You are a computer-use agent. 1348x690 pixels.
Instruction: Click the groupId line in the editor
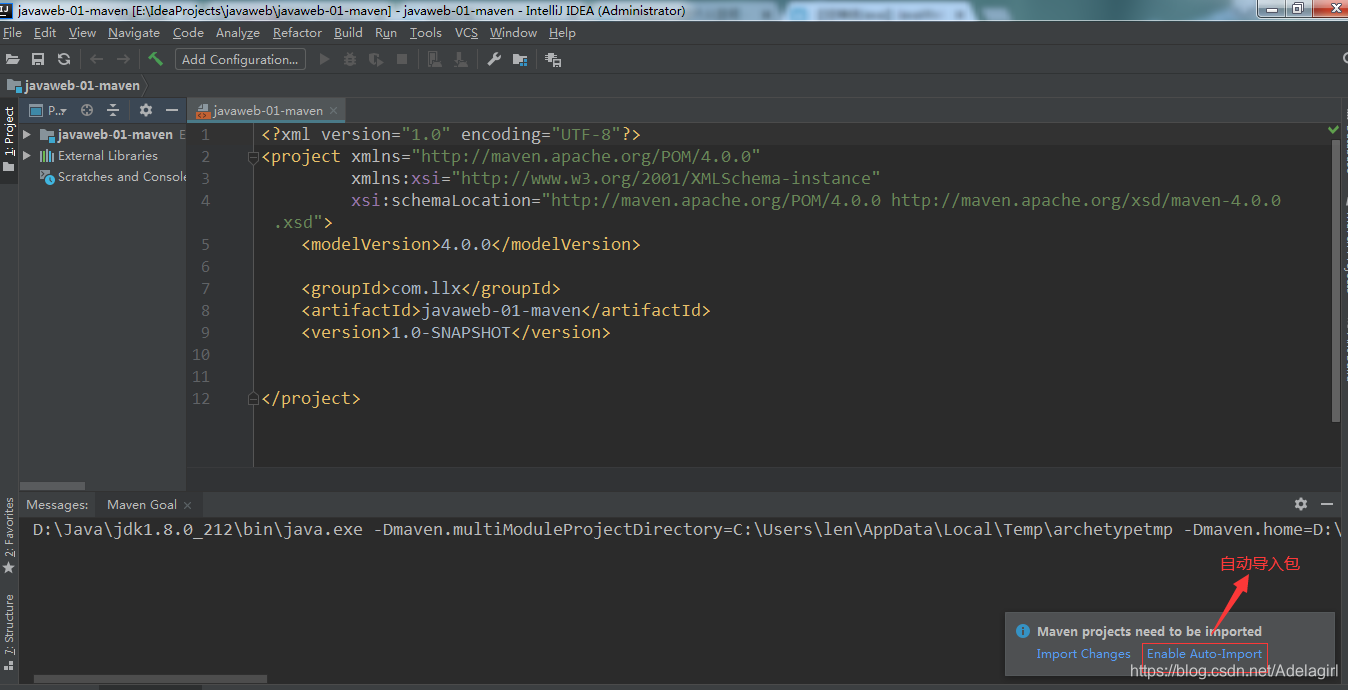tap(431, 288)
